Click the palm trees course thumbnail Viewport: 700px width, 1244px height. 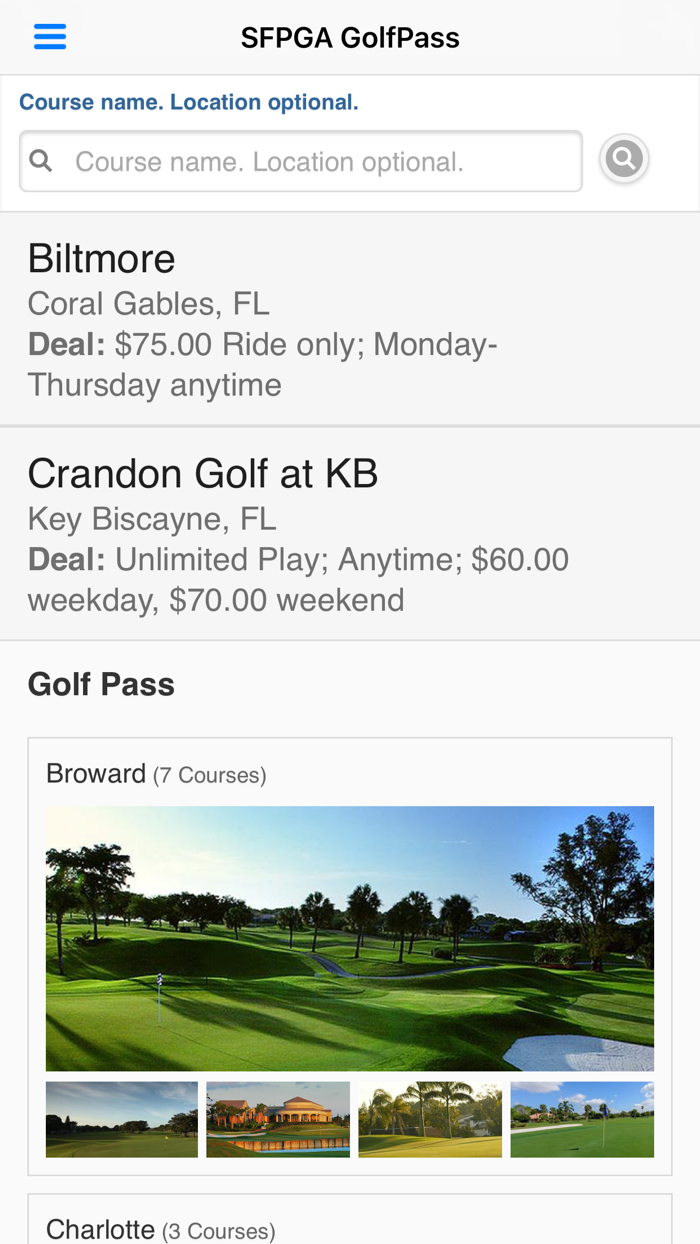[x=430, y=1118]
